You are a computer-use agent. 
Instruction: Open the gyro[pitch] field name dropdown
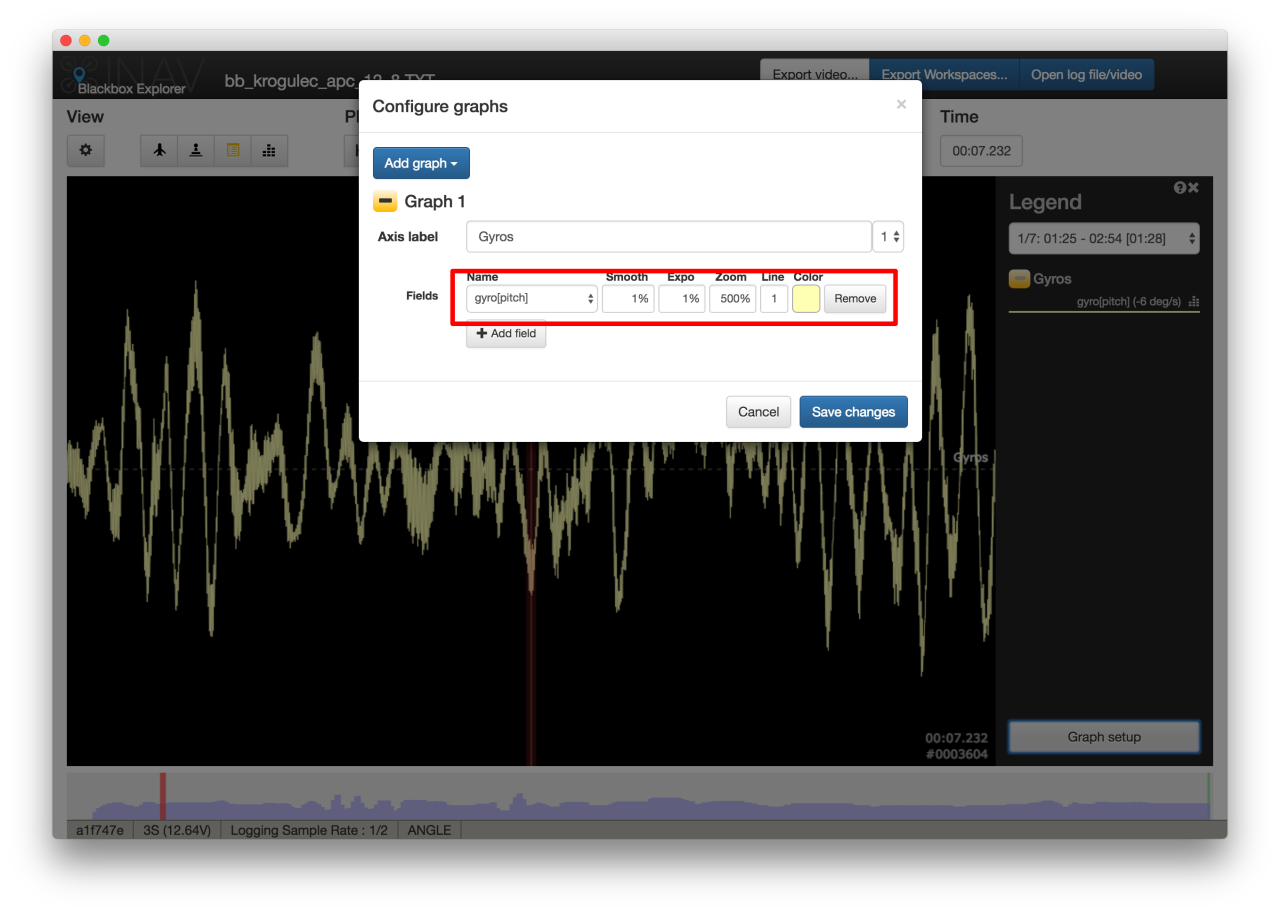[x=531, y=298]
